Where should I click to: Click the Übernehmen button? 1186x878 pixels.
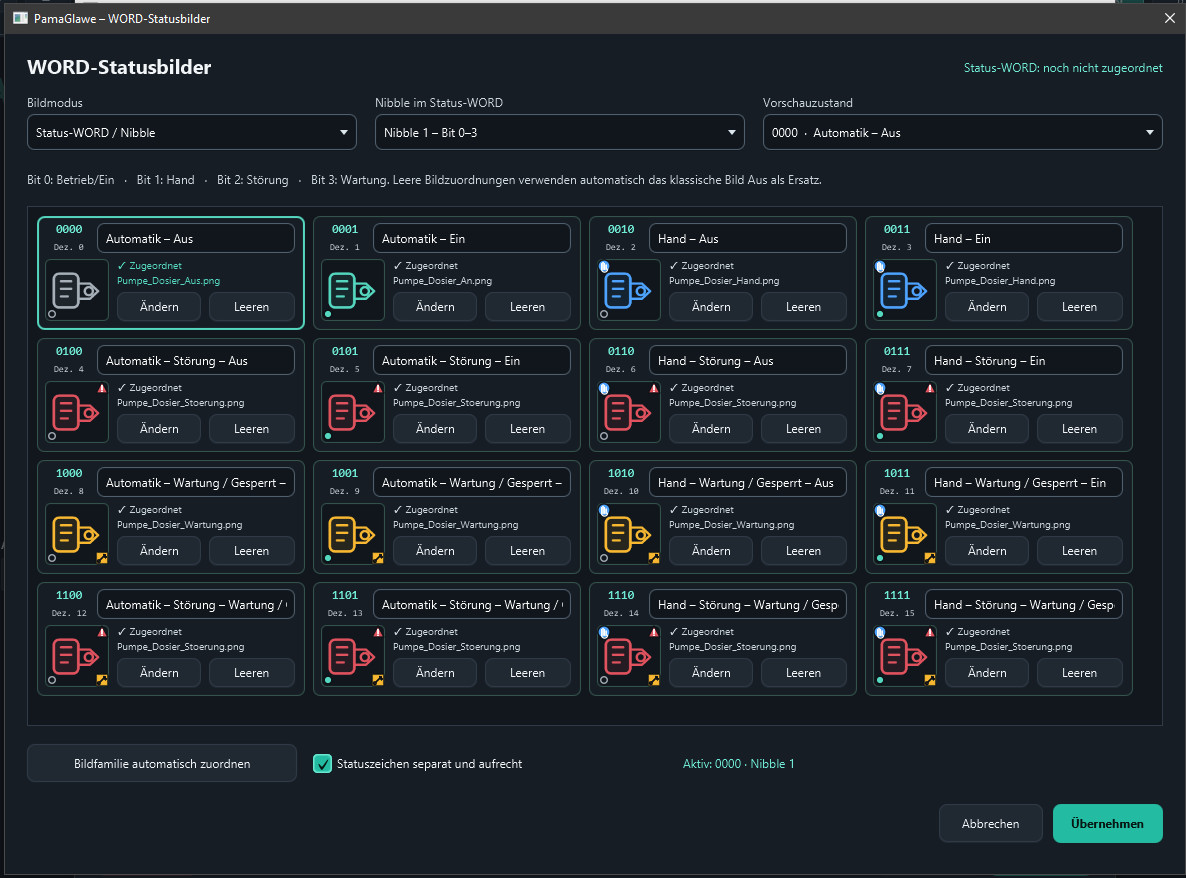[x=1107, y=824]
